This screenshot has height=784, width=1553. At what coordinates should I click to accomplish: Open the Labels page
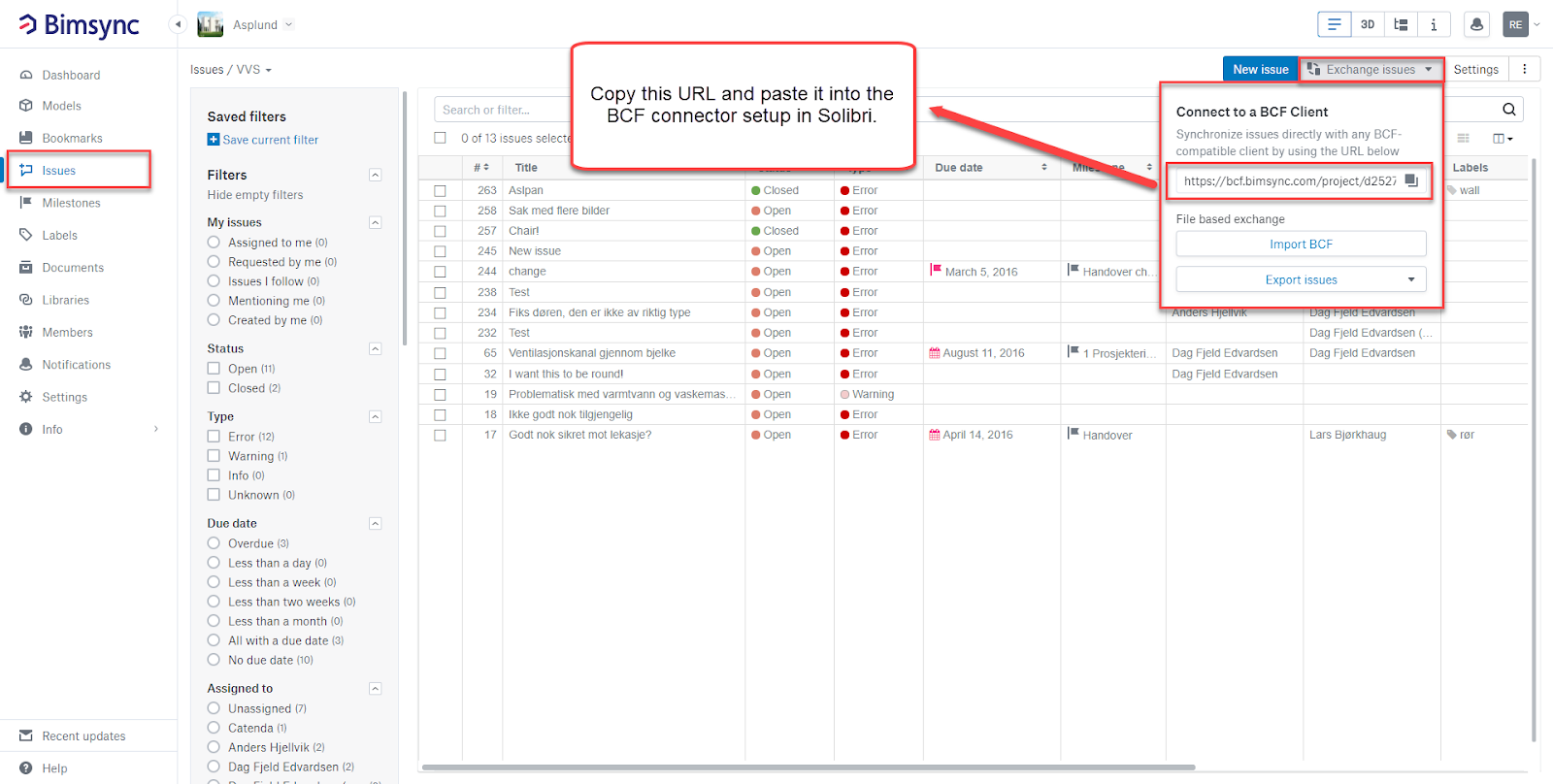[59, 235]
